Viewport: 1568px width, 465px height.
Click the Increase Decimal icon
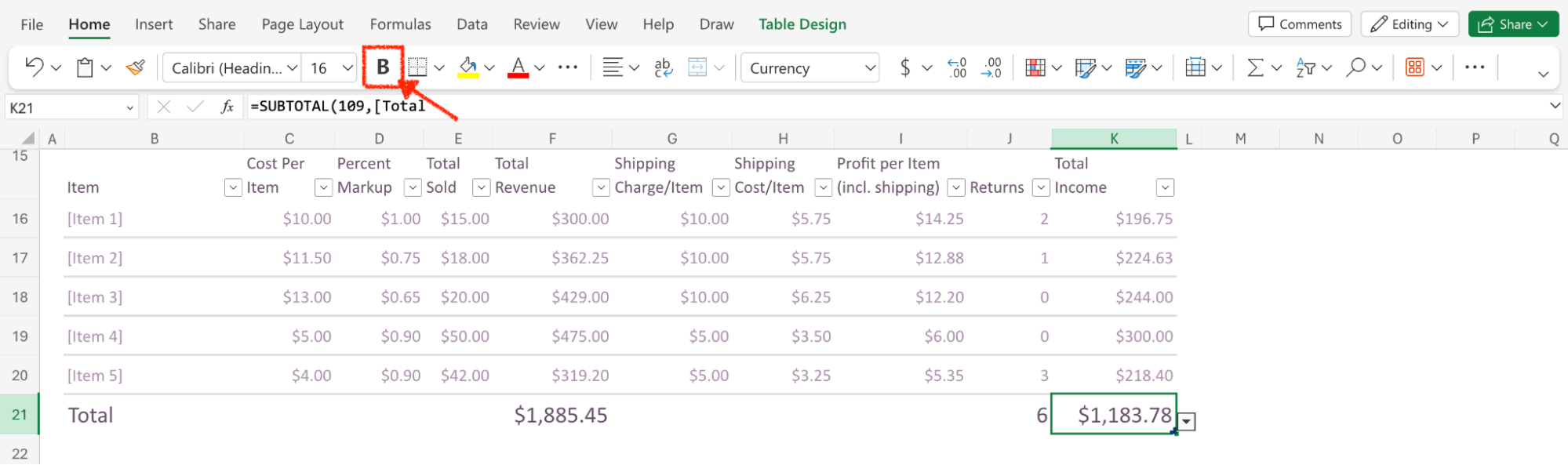[x=957, y=67]
